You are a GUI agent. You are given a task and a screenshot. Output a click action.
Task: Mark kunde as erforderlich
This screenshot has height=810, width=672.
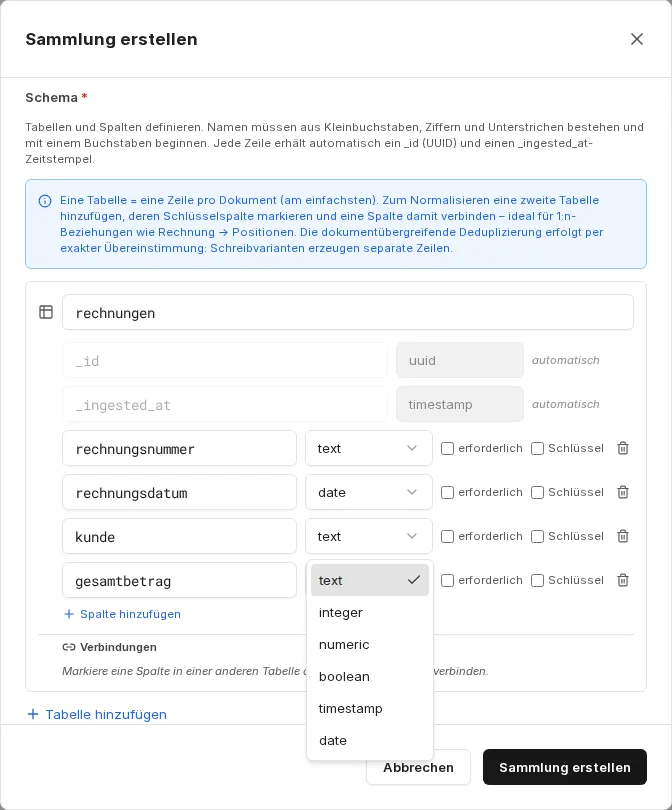click(x=447, y=536)
